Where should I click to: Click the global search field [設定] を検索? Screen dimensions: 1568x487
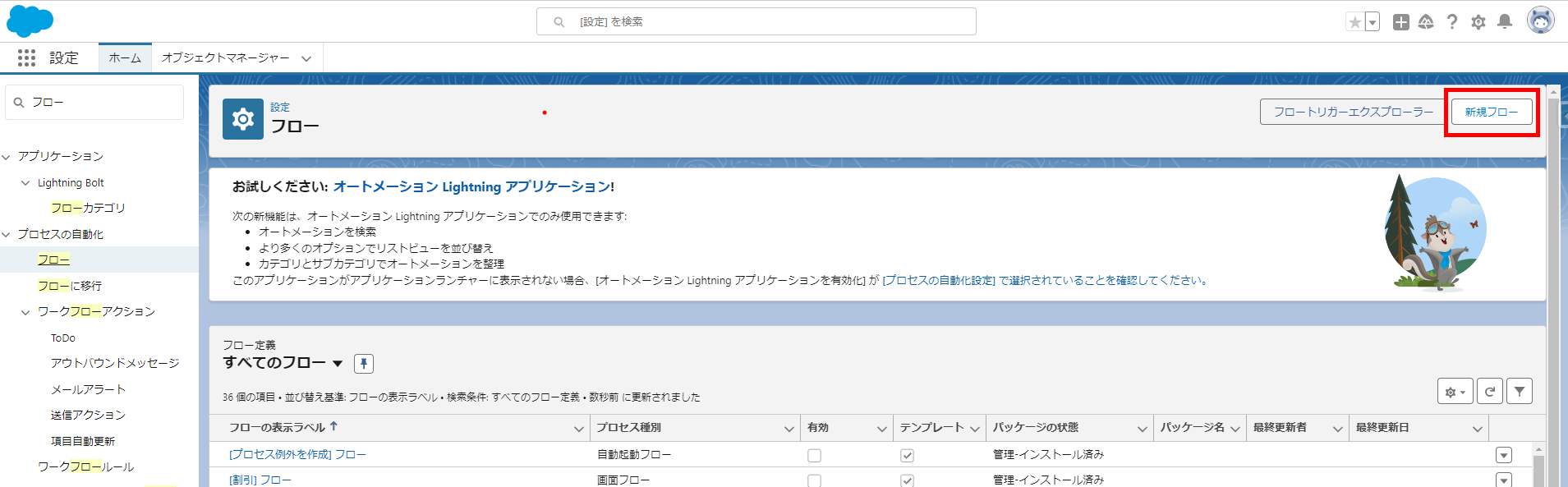click(x=756, y=21)
